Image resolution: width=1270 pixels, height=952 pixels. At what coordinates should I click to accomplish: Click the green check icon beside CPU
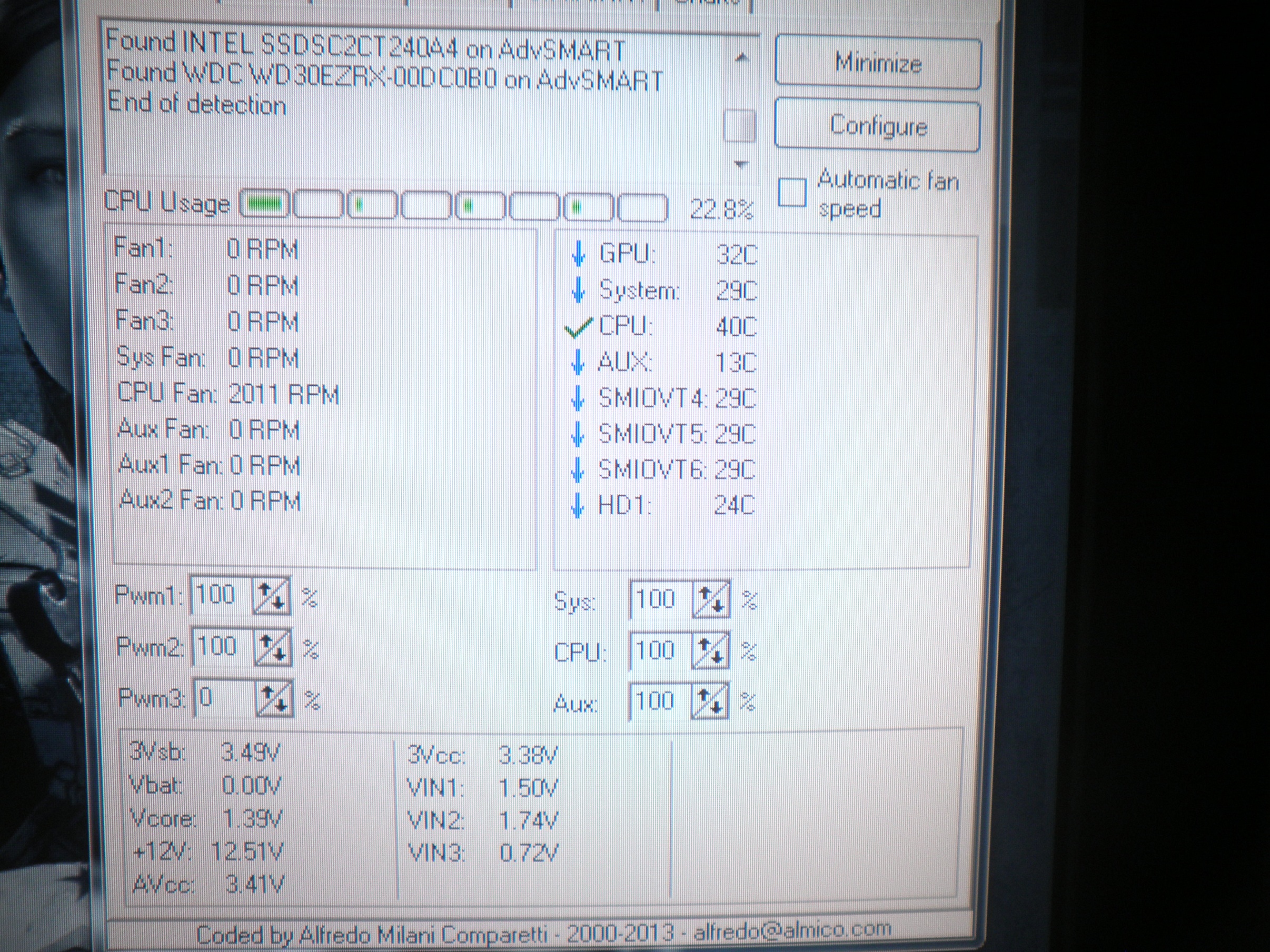(578, 328)
